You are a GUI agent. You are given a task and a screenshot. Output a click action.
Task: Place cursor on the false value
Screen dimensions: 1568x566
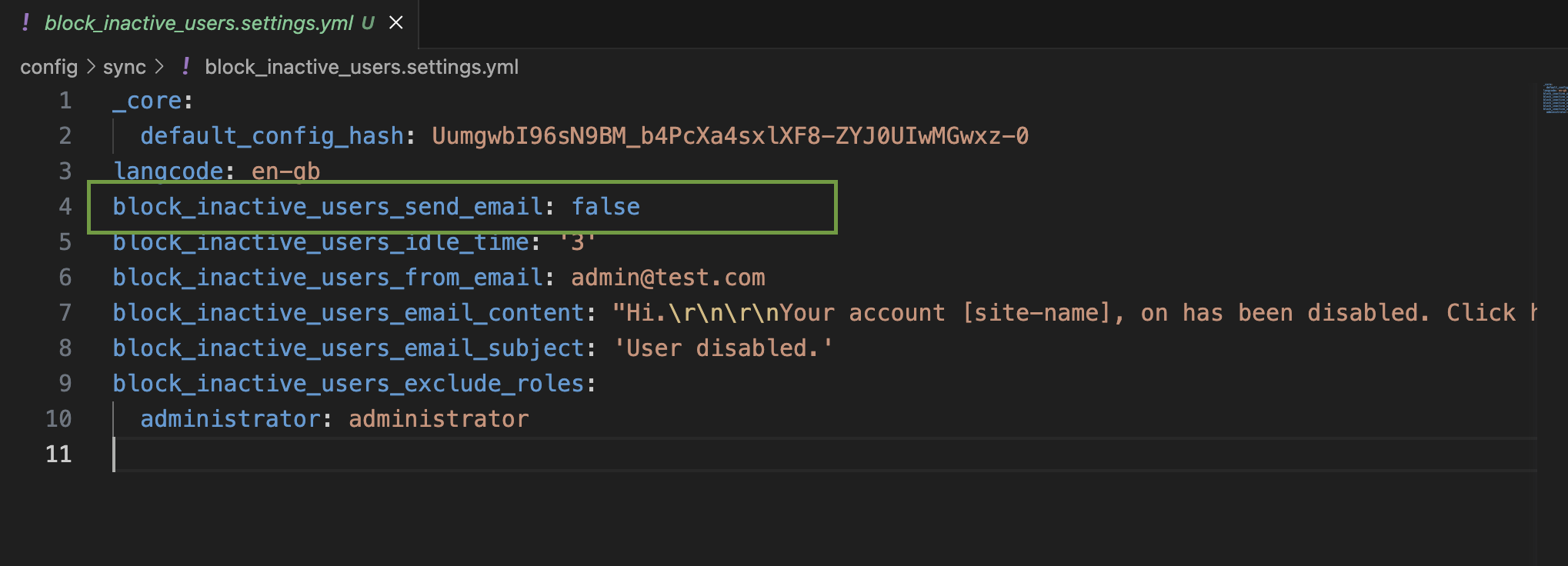click(606, 207)
